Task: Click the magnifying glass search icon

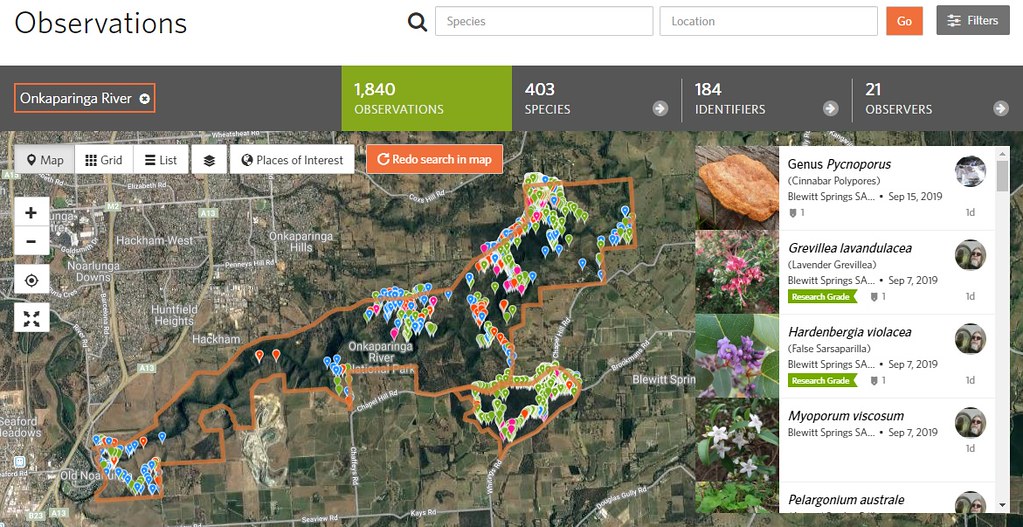Action: click(417, 21)
